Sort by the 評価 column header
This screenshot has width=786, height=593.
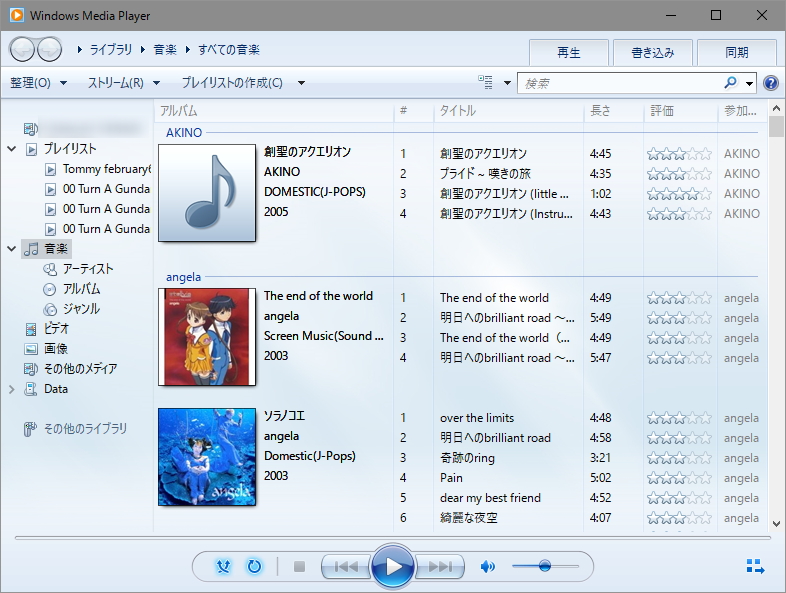681,111
